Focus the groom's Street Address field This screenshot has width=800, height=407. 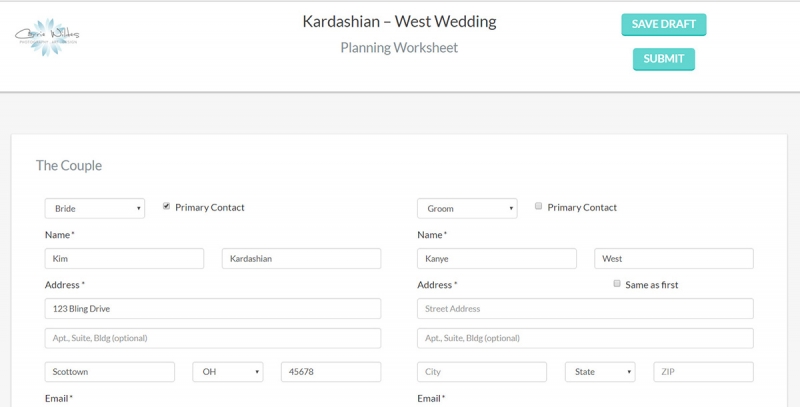click(x=585, y=309)
